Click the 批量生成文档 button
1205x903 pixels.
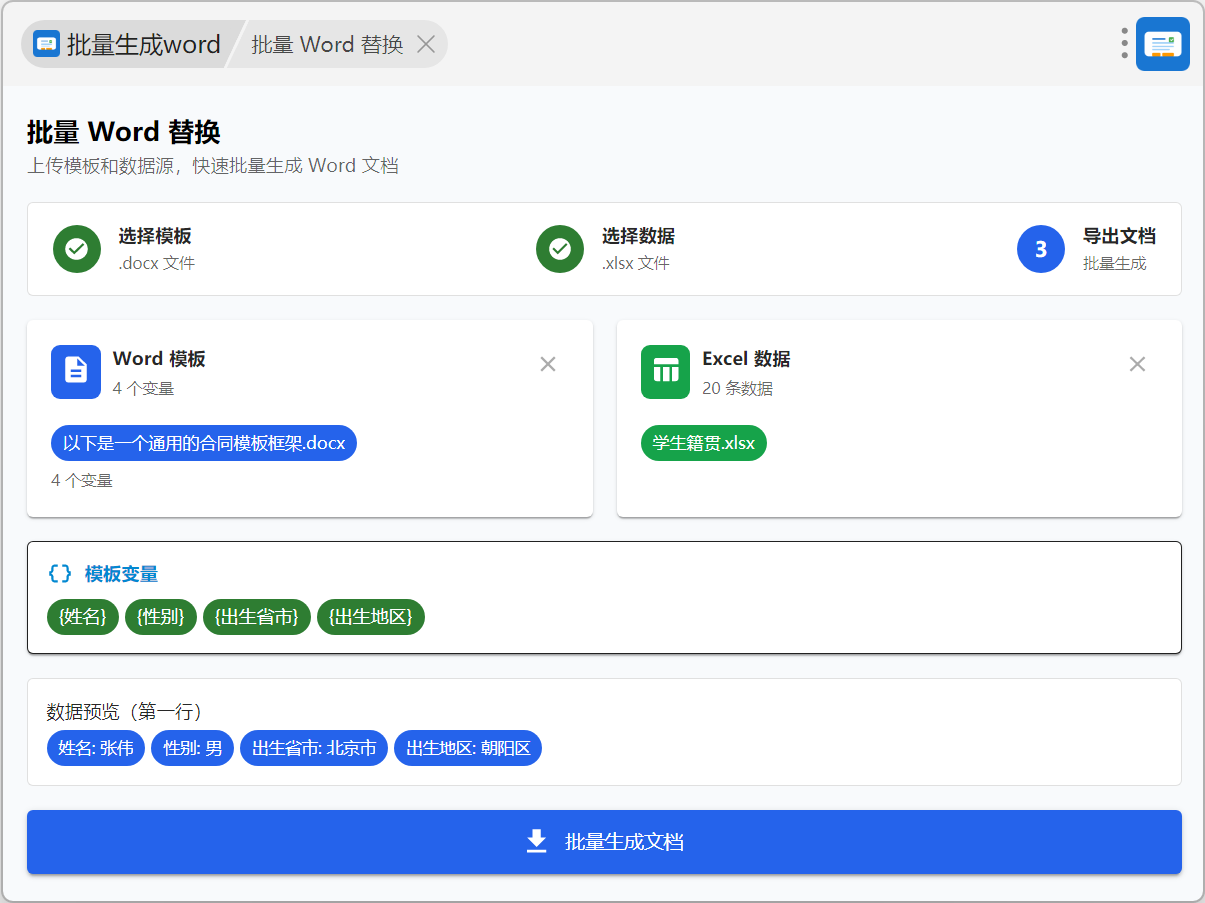[x=604, y=842]
